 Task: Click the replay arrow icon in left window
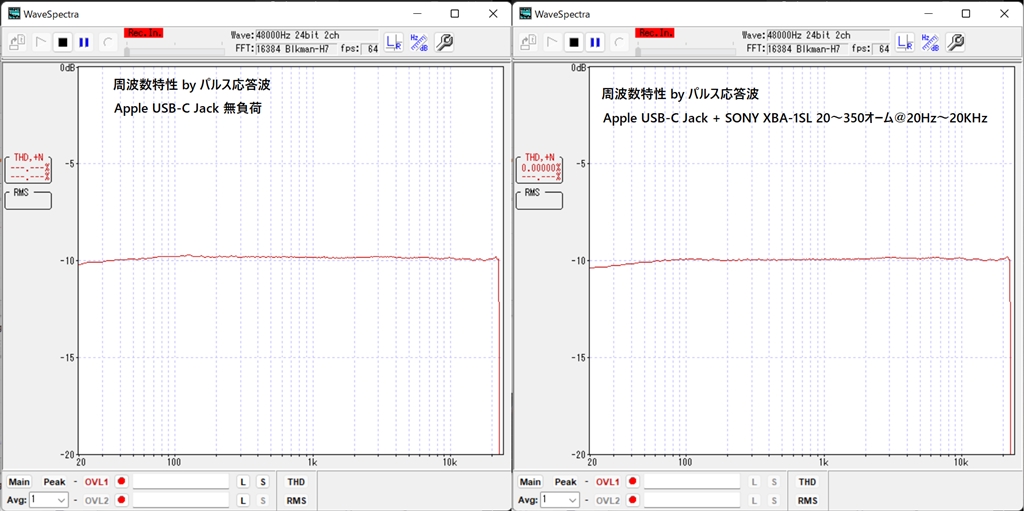(x=108, y=42)
